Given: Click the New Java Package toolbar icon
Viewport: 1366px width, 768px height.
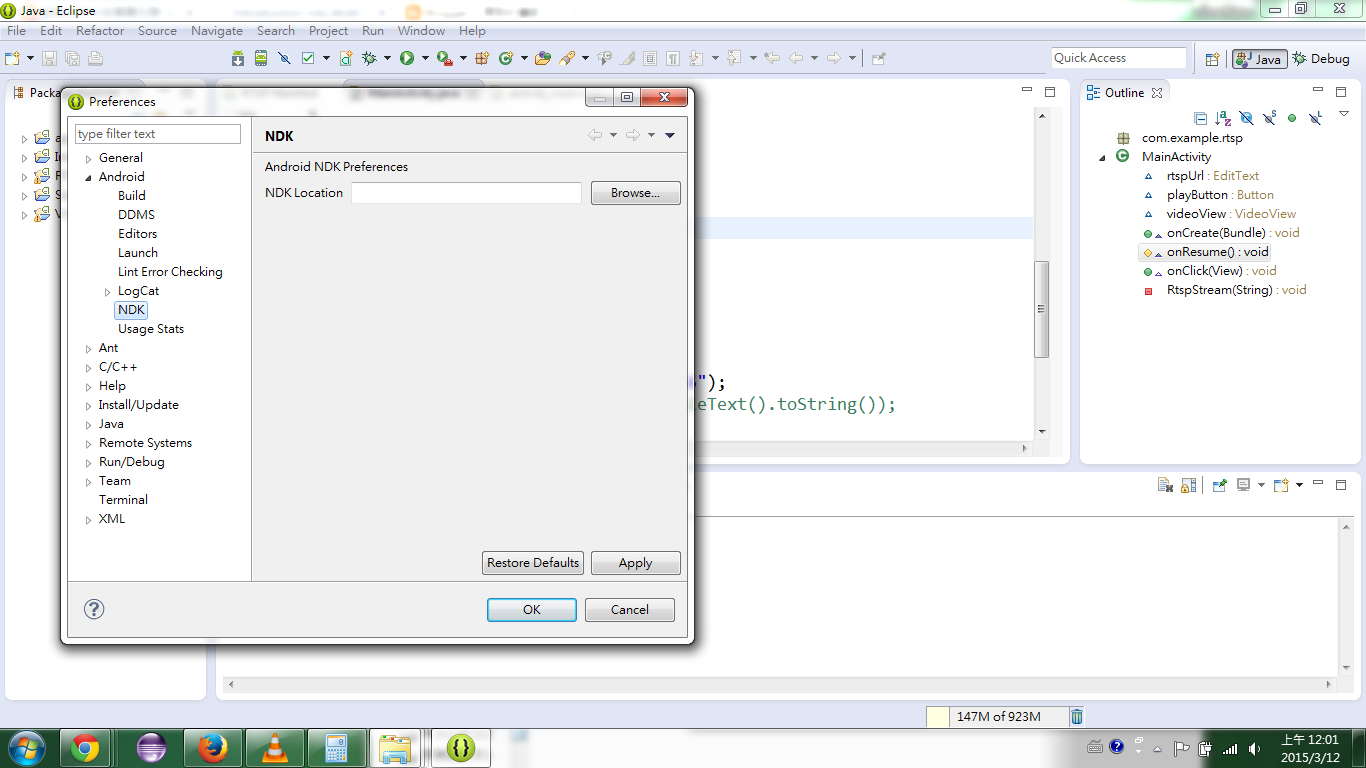Looking at the screenshot, I should click(x=482, y=59).
